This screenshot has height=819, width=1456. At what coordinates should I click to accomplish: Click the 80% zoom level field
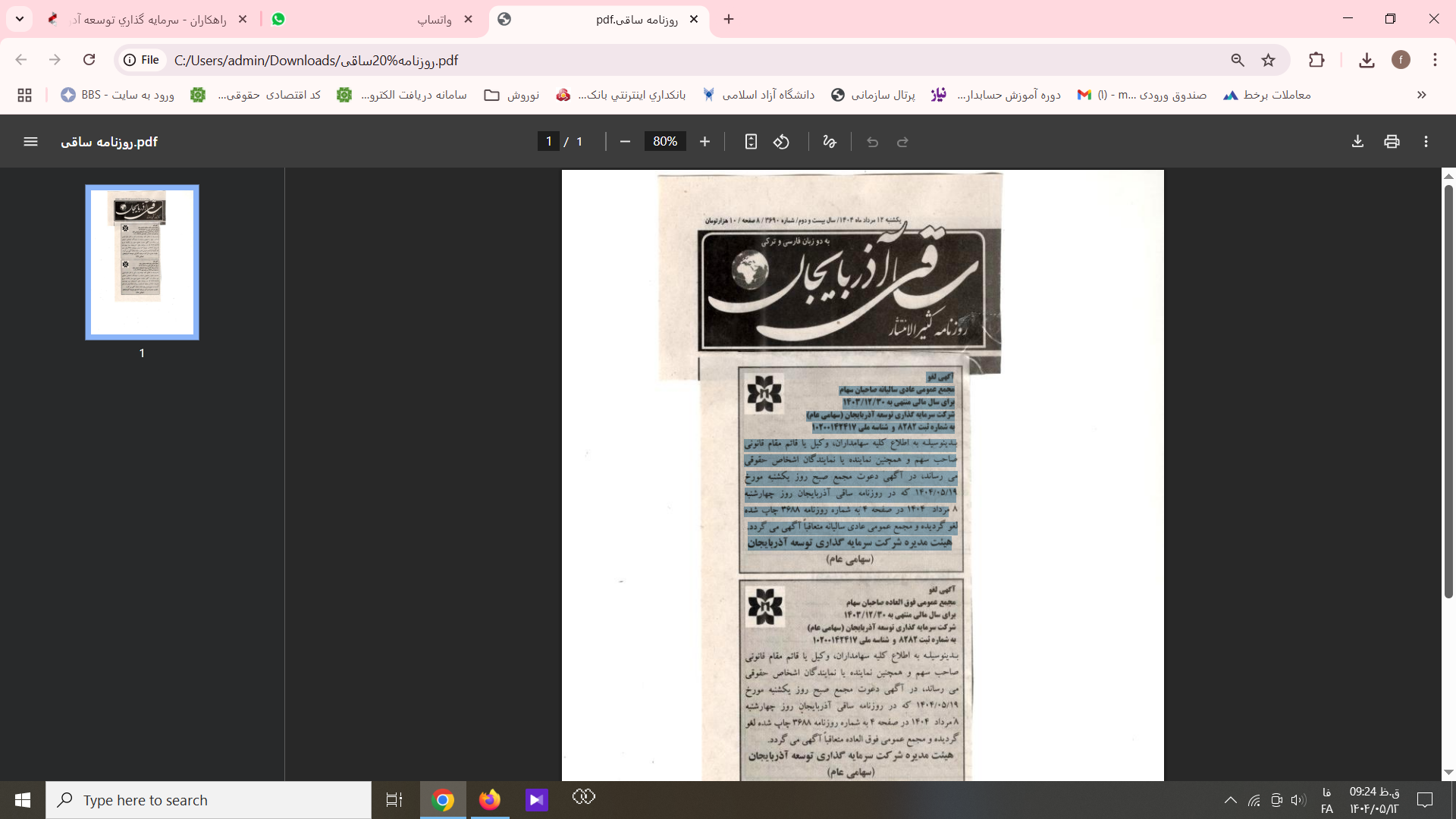[665, 142]
